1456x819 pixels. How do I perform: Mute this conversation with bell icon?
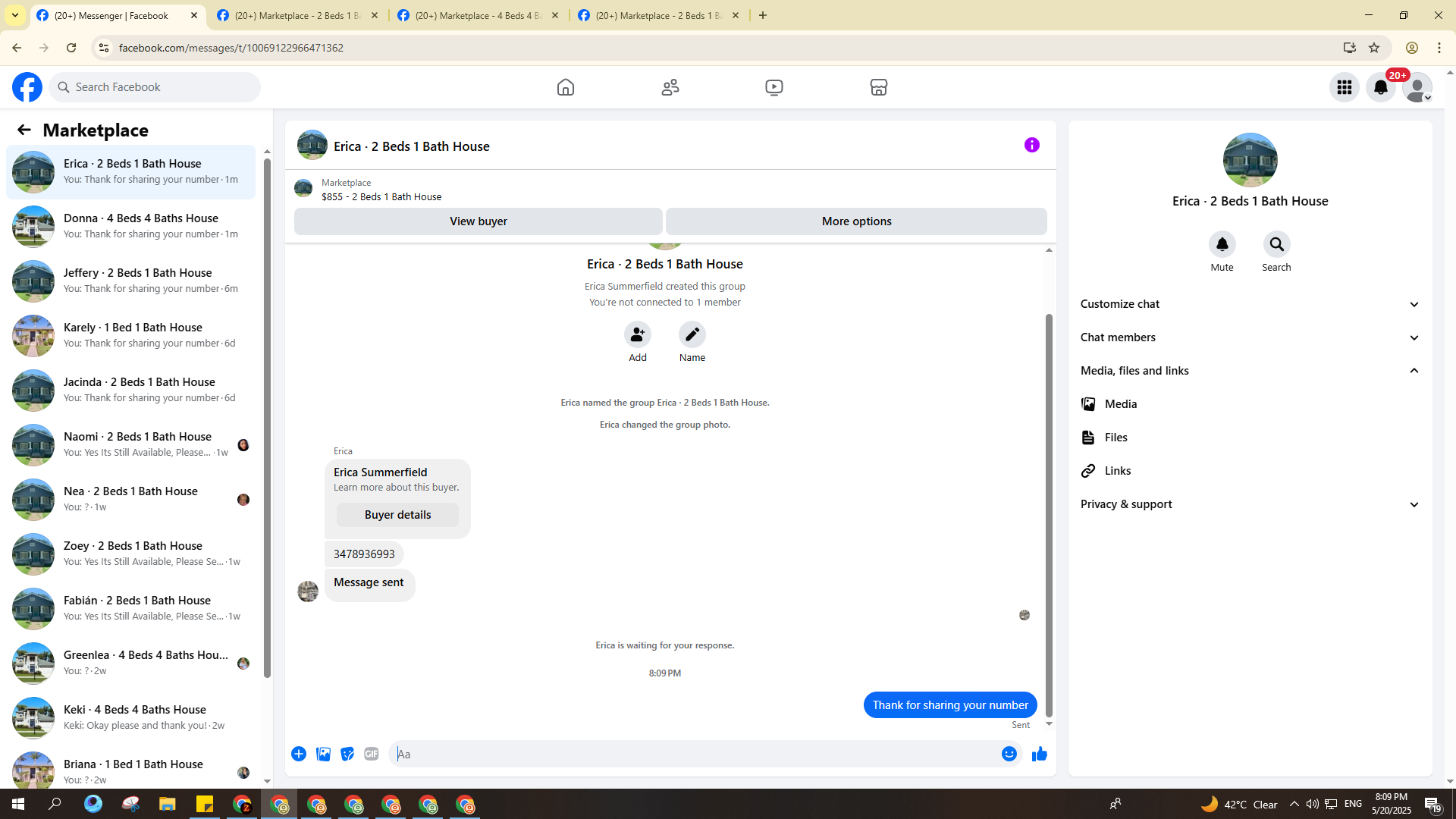1222,245
